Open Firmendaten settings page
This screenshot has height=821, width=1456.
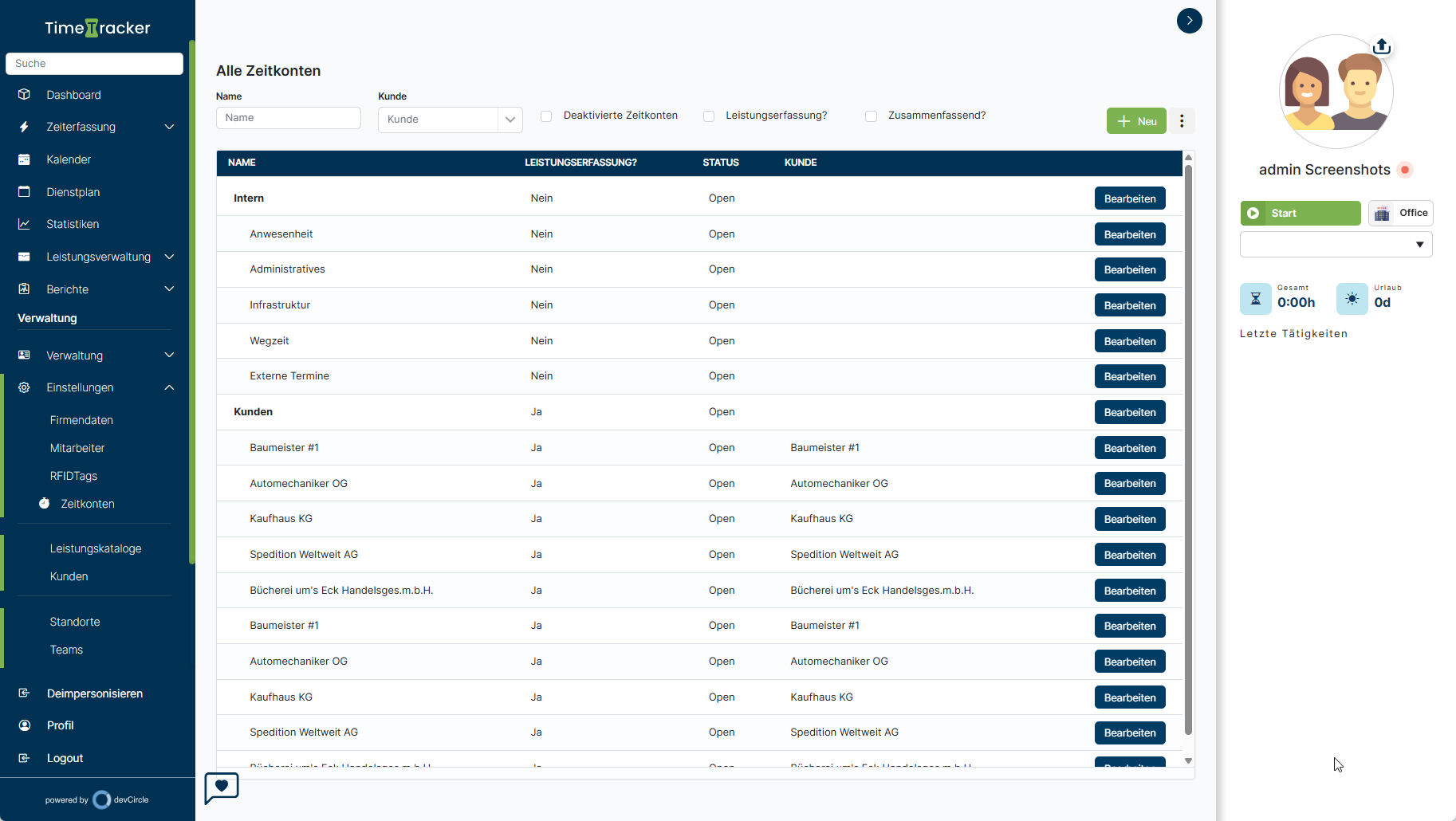tap(81, 420)
